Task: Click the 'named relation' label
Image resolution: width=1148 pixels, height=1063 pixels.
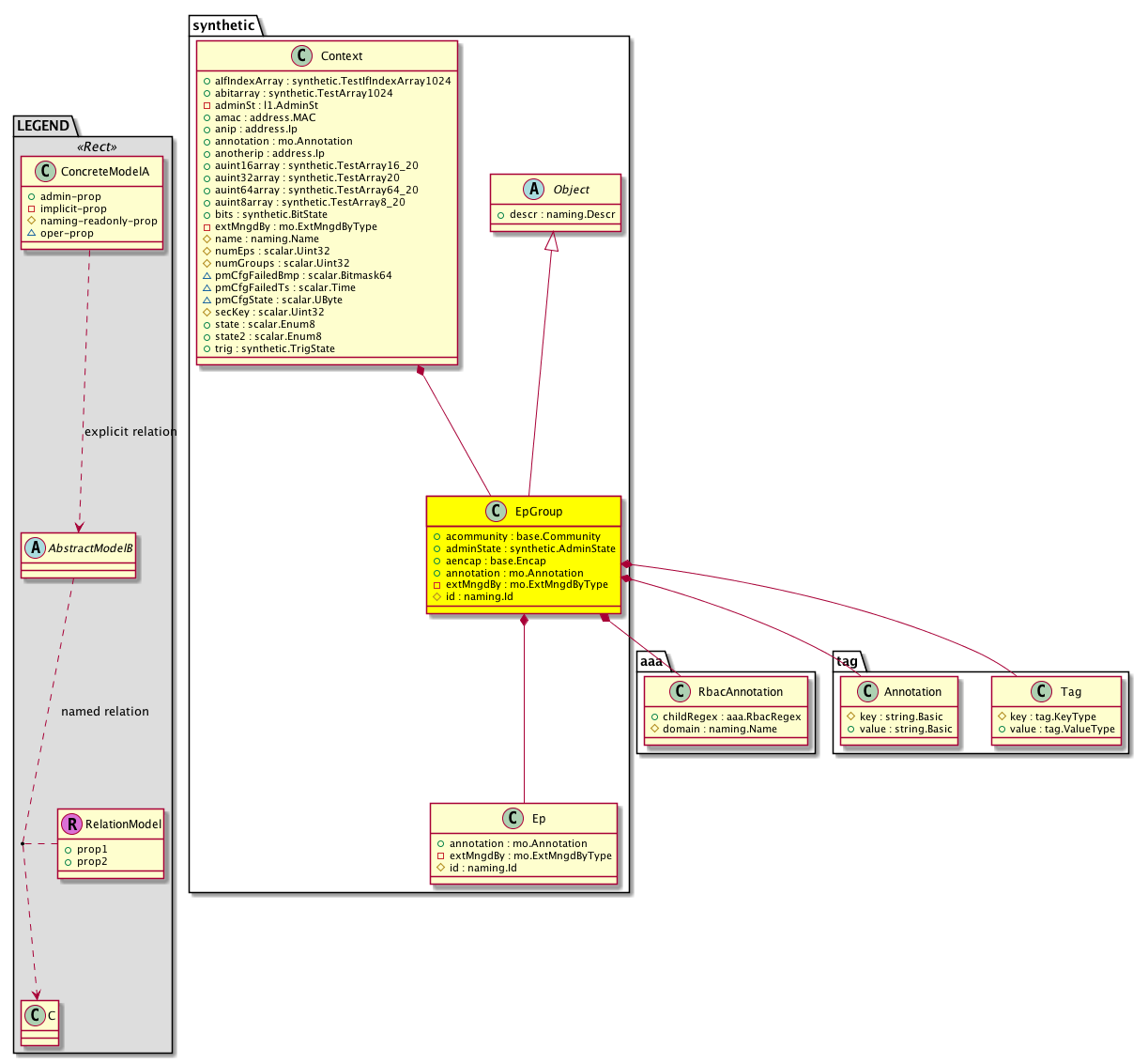Action: point(105,712)
